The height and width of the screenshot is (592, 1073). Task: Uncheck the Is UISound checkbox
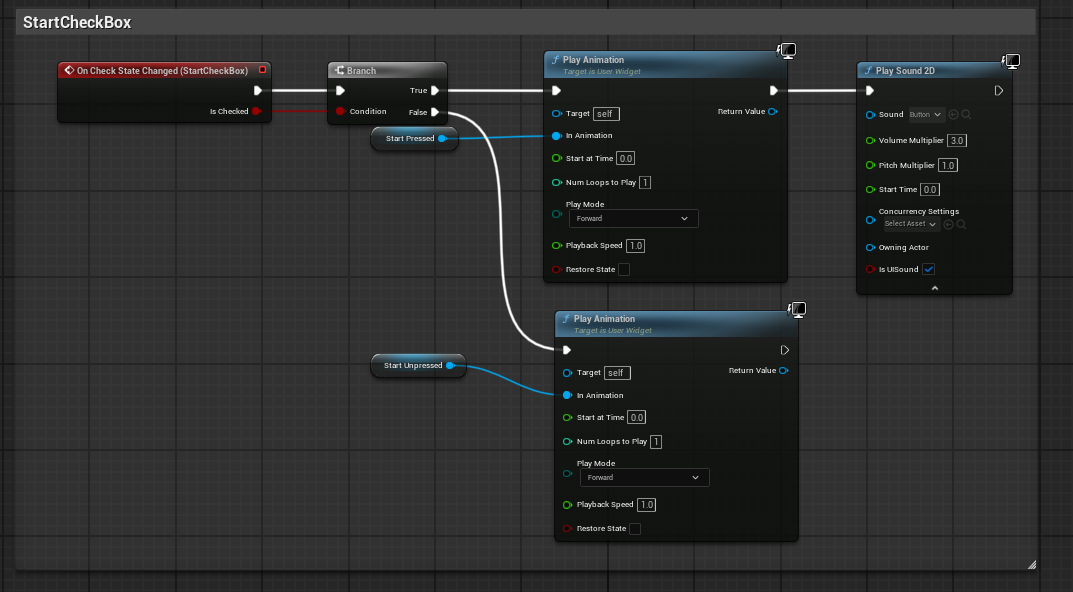point(929,269)
